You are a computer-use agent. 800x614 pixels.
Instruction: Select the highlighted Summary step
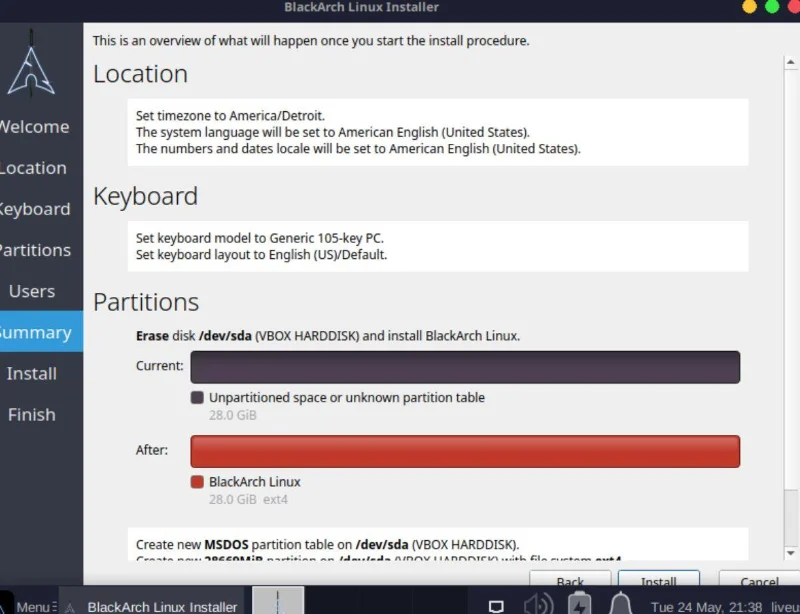[x=41, y=332]
